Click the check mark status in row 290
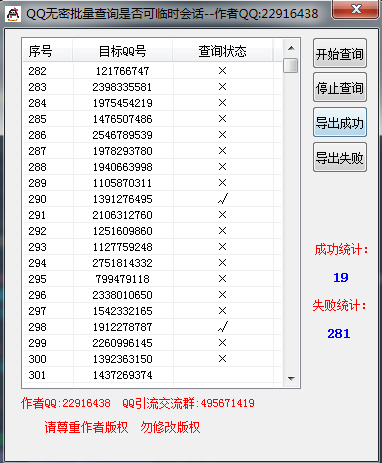The height and width of the screenshot is (463, 382). tap(223, 199)
